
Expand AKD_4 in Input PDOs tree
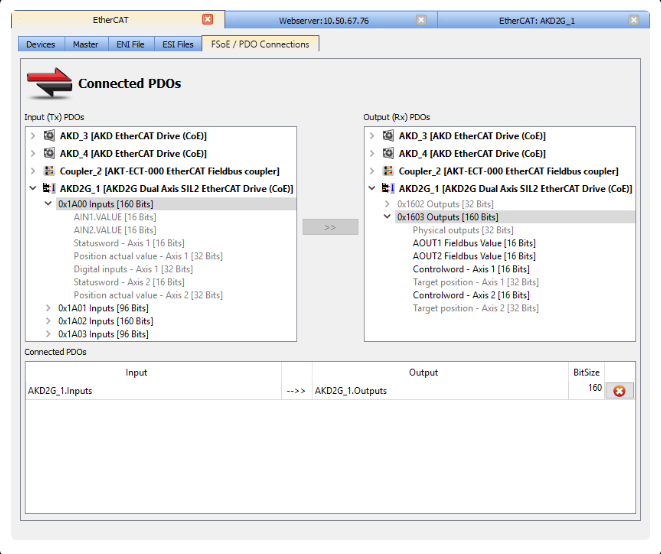click(x=33, y=153)
